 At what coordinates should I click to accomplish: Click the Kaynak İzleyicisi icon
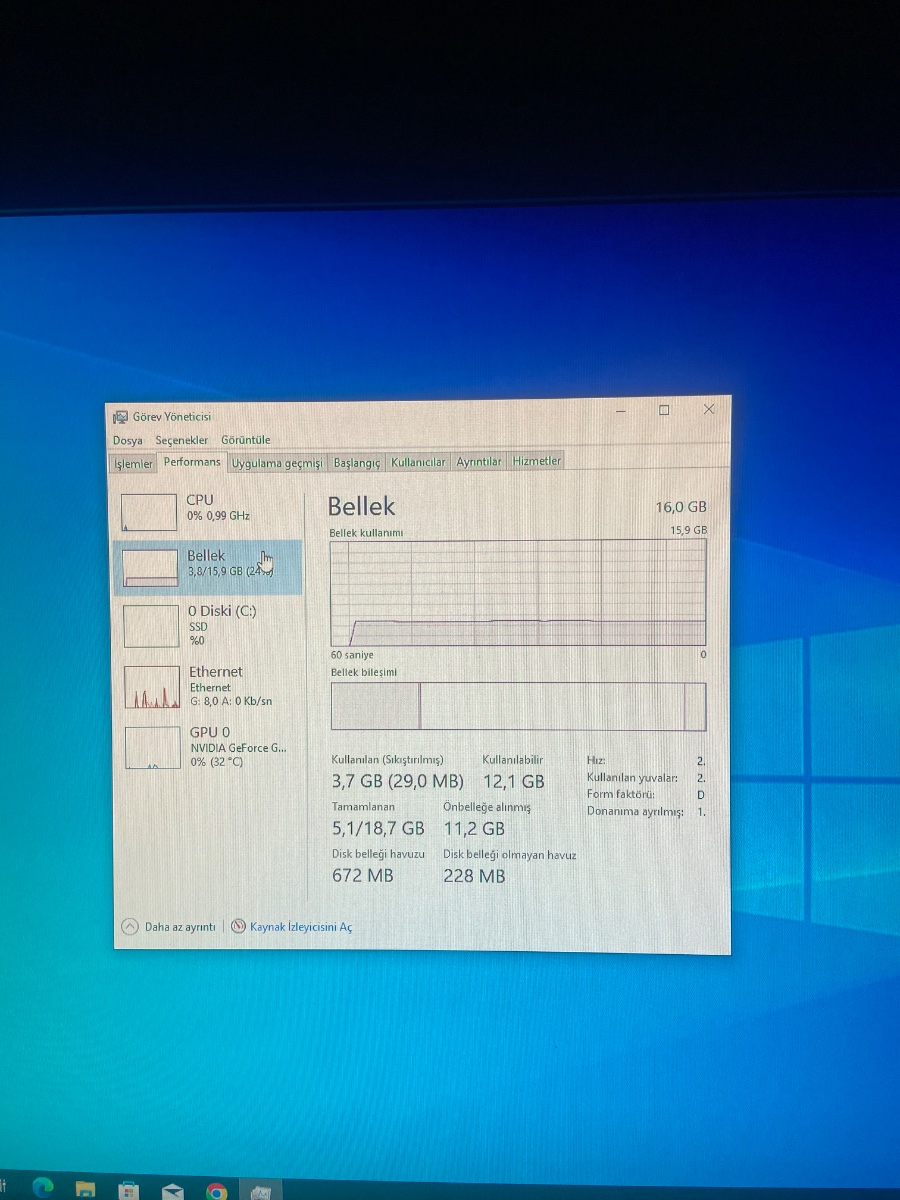pos(238,926)
